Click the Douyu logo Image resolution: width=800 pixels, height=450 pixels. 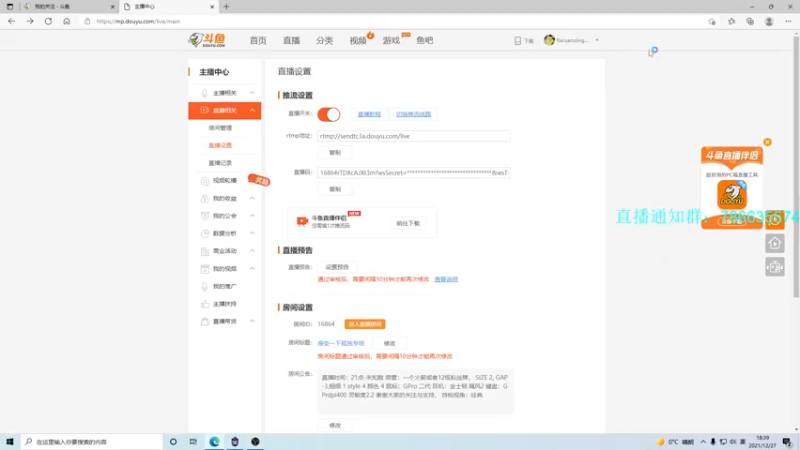click(x=207, y=40)
